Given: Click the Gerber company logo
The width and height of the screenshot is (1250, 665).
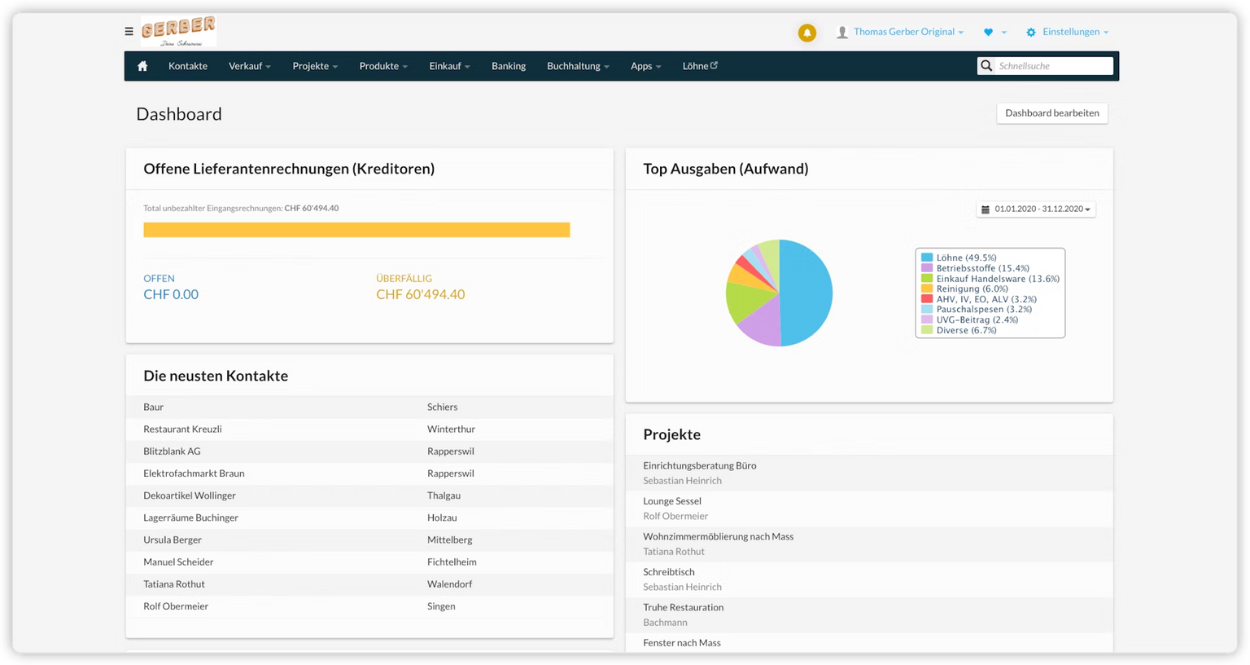Looking at the screenshot, I should click(178, 31).
